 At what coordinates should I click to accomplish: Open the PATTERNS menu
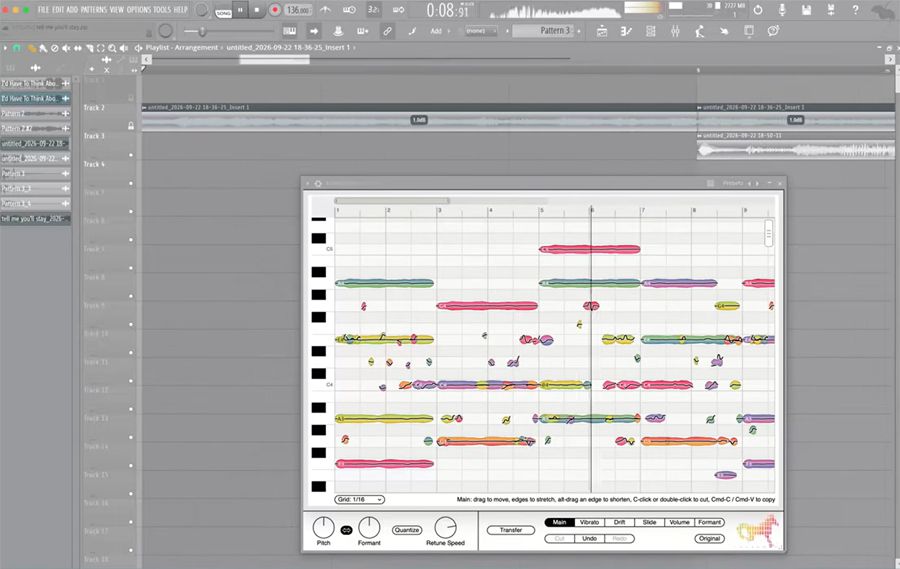[x=93, y=10]
